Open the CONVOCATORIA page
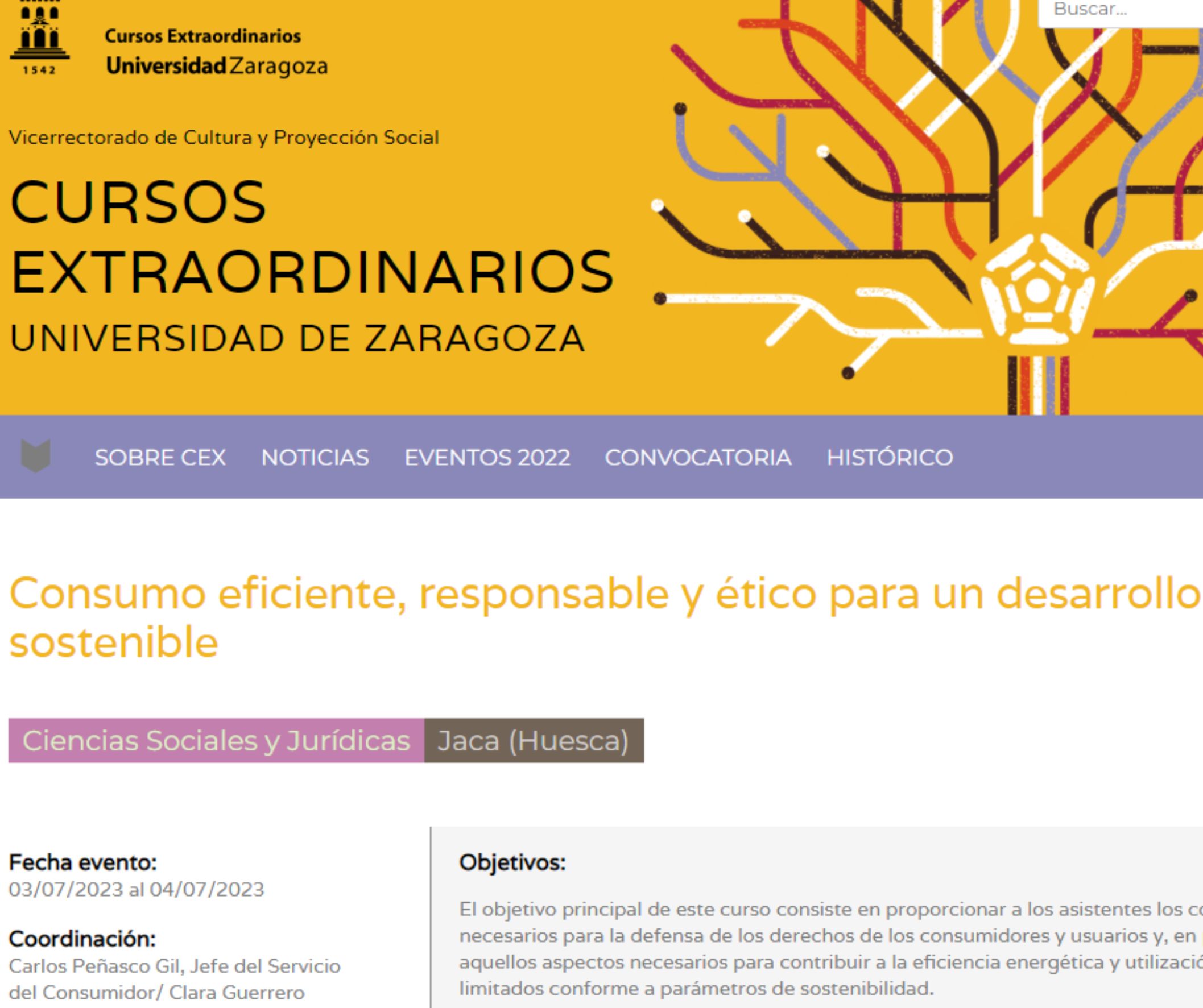Viewport: 1203px width, 1008px height. [x=698, y=457]
